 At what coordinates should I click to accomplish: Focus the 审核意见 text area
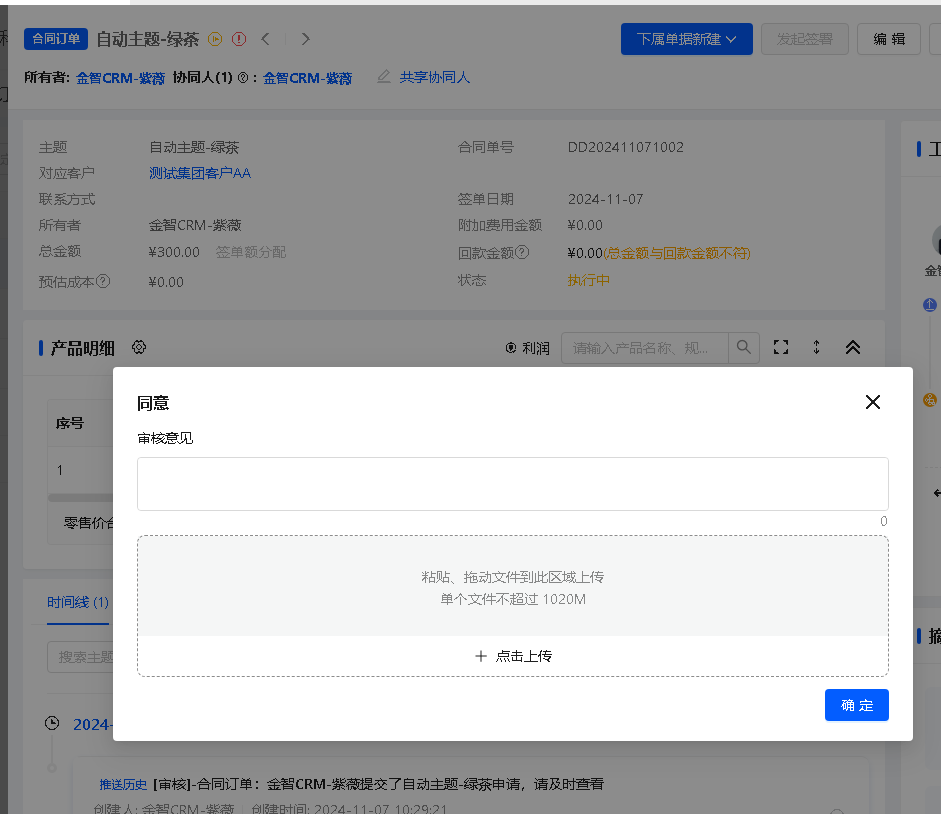[x=513, y=484]
